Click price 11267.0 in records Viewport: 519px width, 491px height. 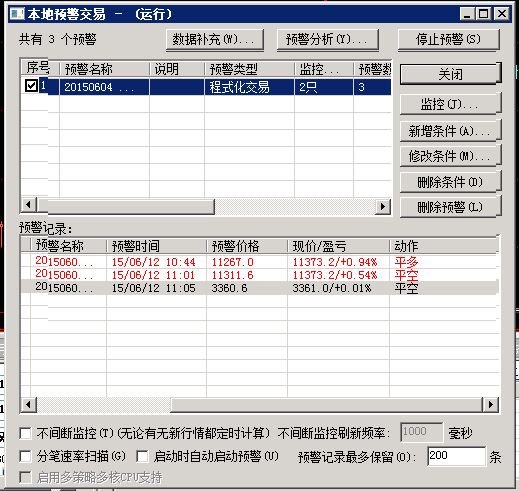[x=233, y=262]
